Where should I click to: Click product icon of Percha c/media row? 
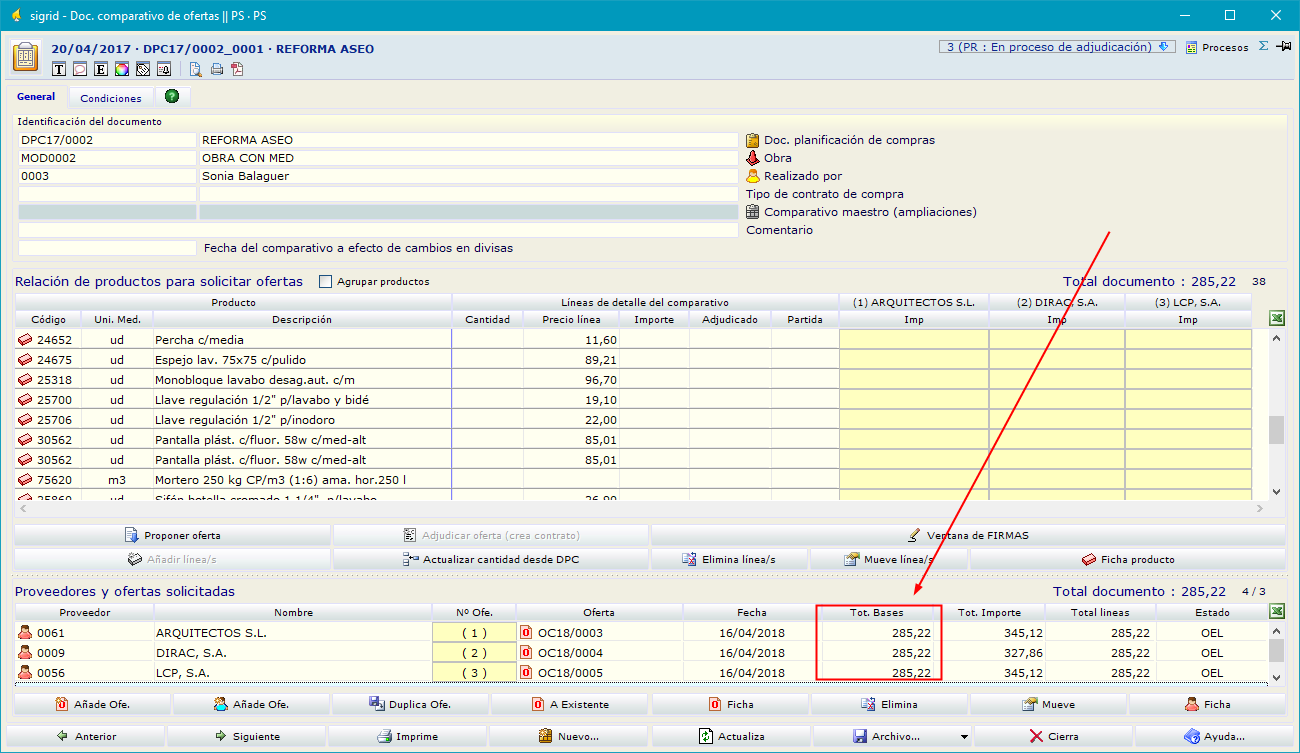[x=25, y=340]
